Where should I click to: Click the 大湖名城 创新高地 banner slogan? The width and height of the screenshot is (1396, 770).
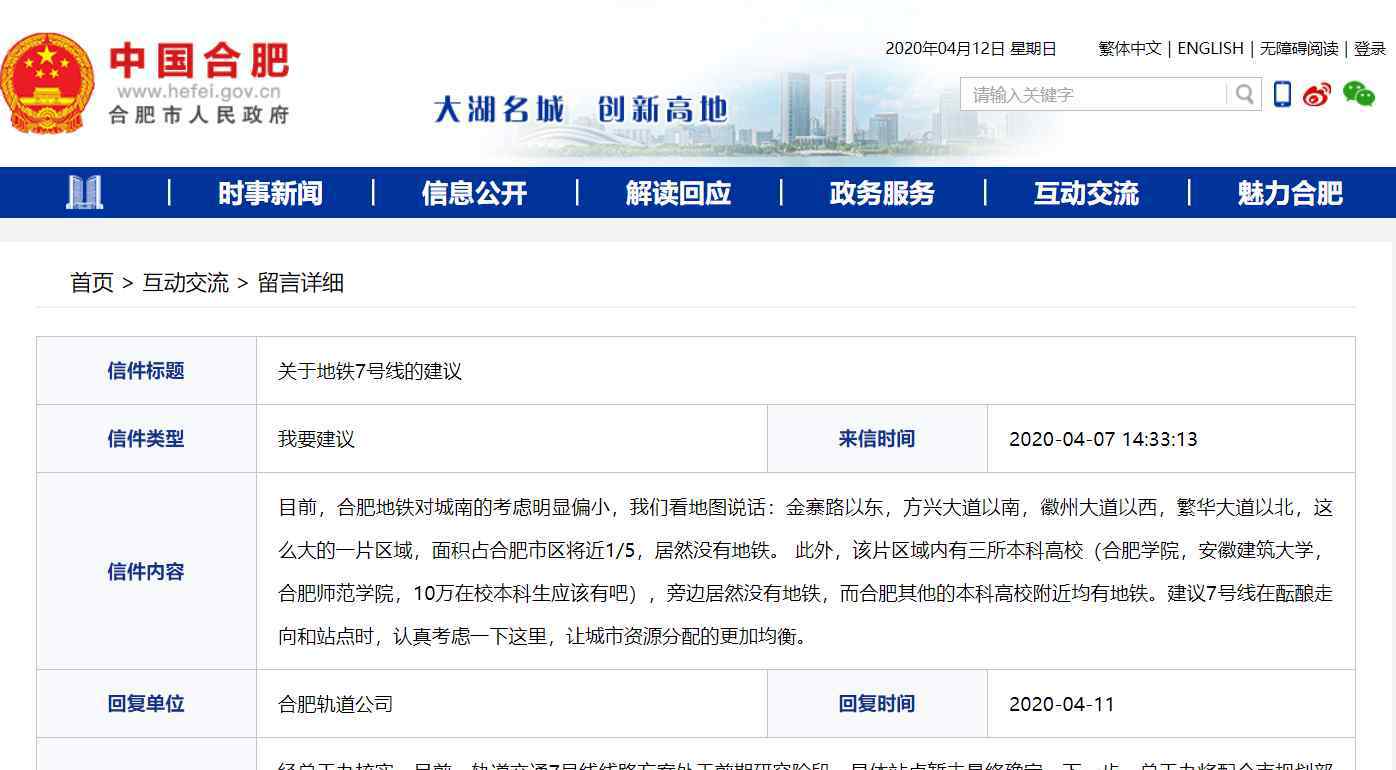581,109
